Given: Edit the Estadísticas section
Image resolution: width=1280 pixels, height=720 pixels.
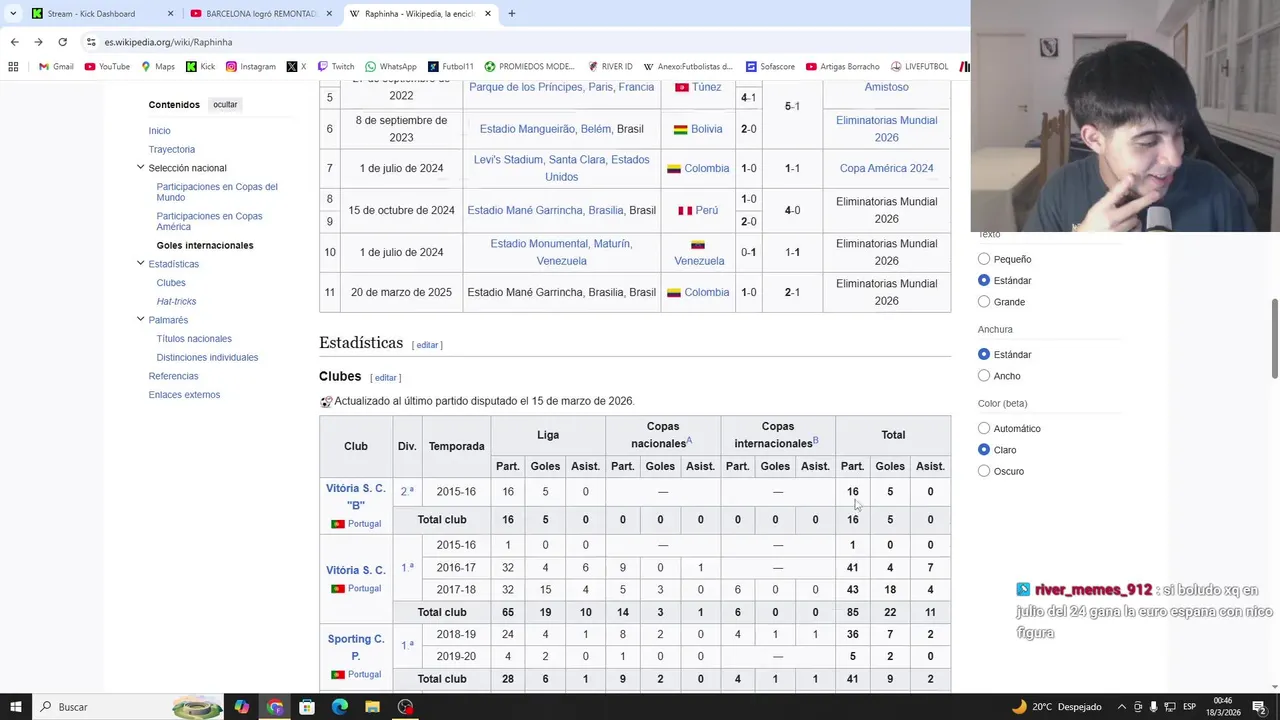Looking at the screenshot, I should 427,345.
